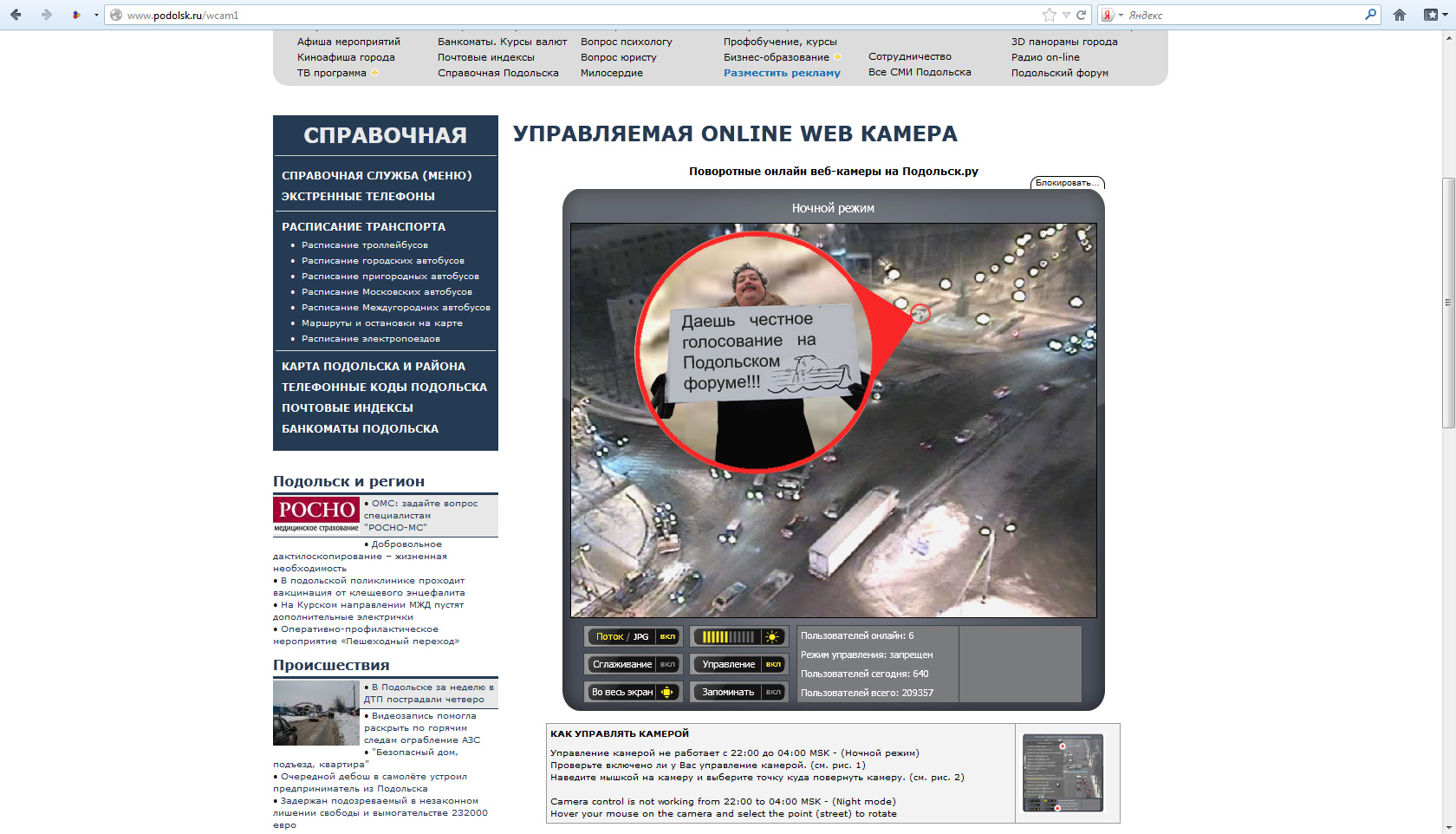This screenshot has width=1456, height=834.
Task: Click the Блокировать button above camera
Action: [1066, 182]
